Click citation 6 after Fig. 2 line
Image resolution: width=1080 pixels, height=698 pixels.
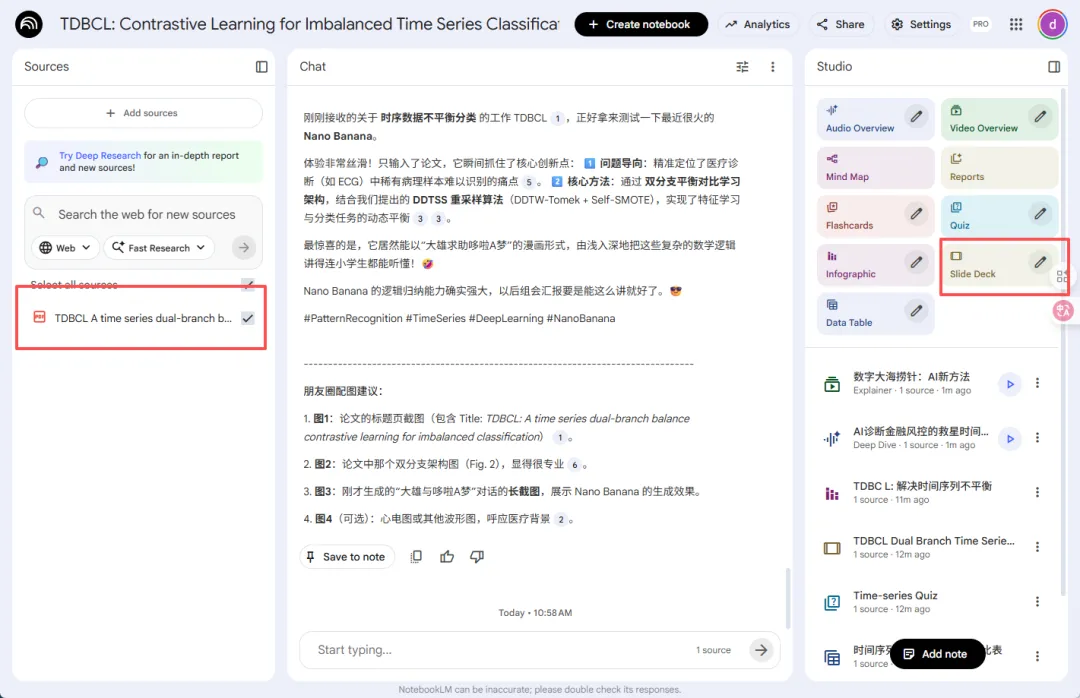pyautogui.click(x=574, y=465)
